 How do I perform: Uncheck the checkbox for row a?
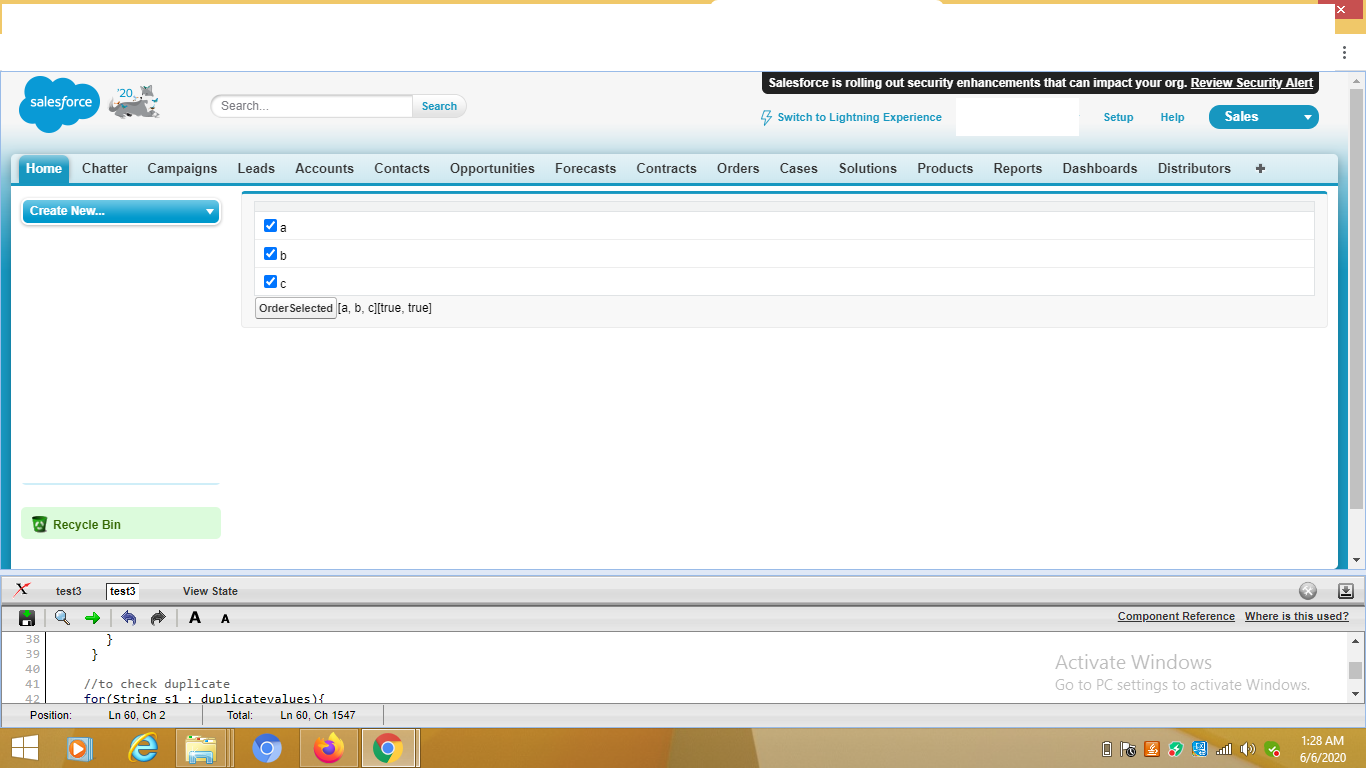(270, 226)
